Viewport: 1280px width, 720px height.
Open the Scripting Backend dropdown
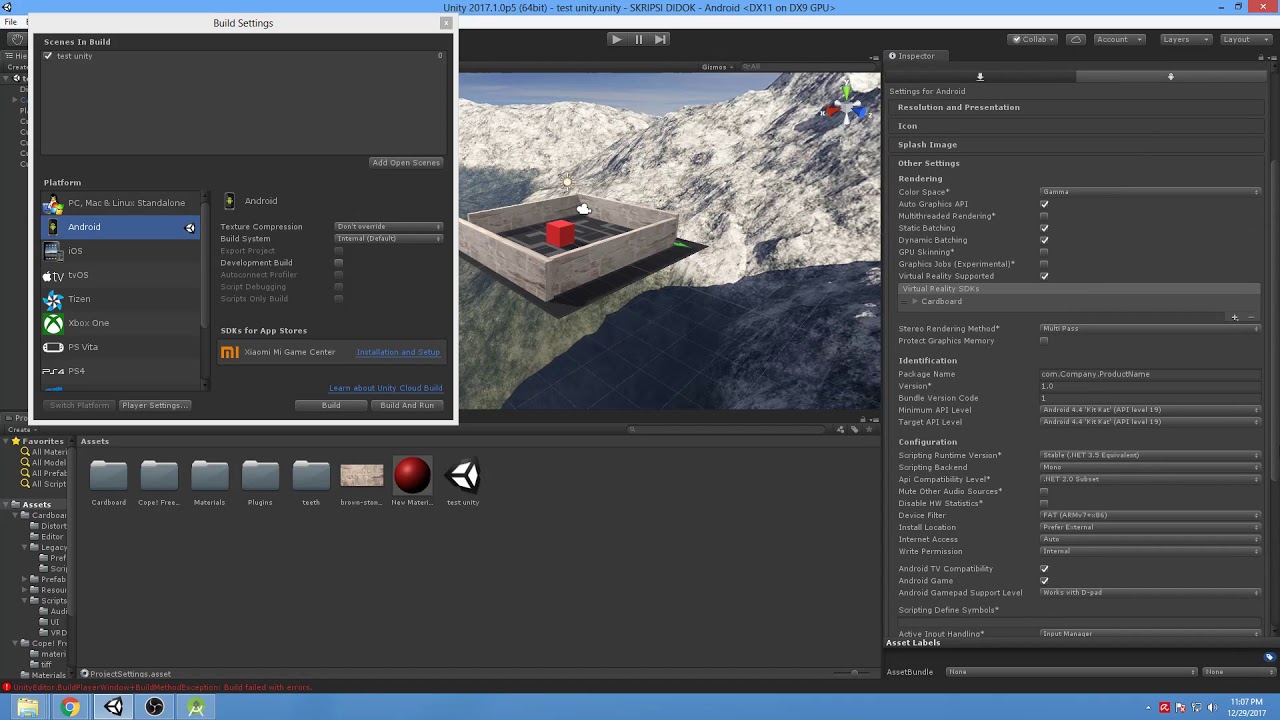1151,467
